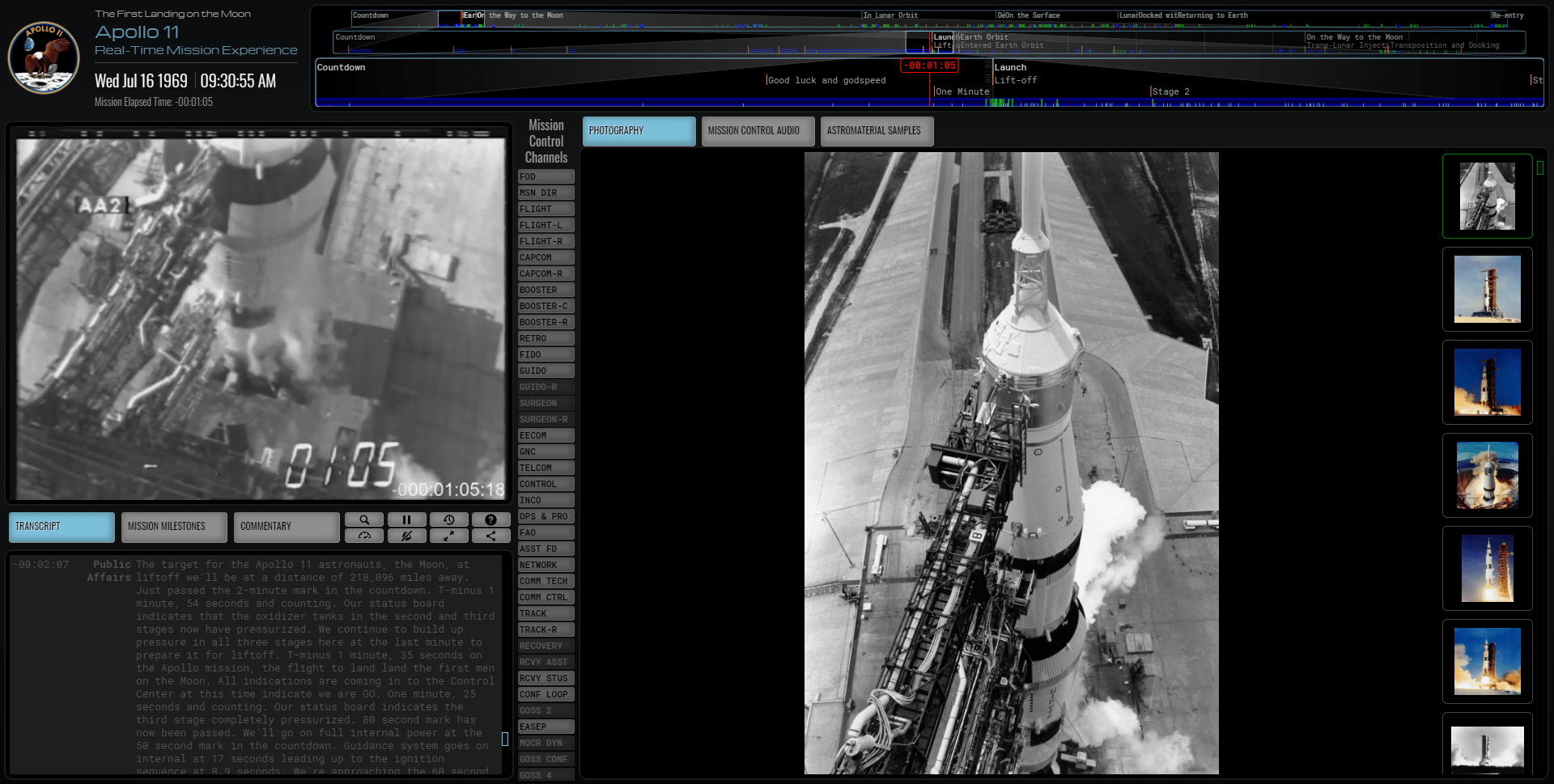Image resolution: width=1554 pixels, height=784 pixels.
Task: Select the FLIGHT channel
Action: [546, 209]
